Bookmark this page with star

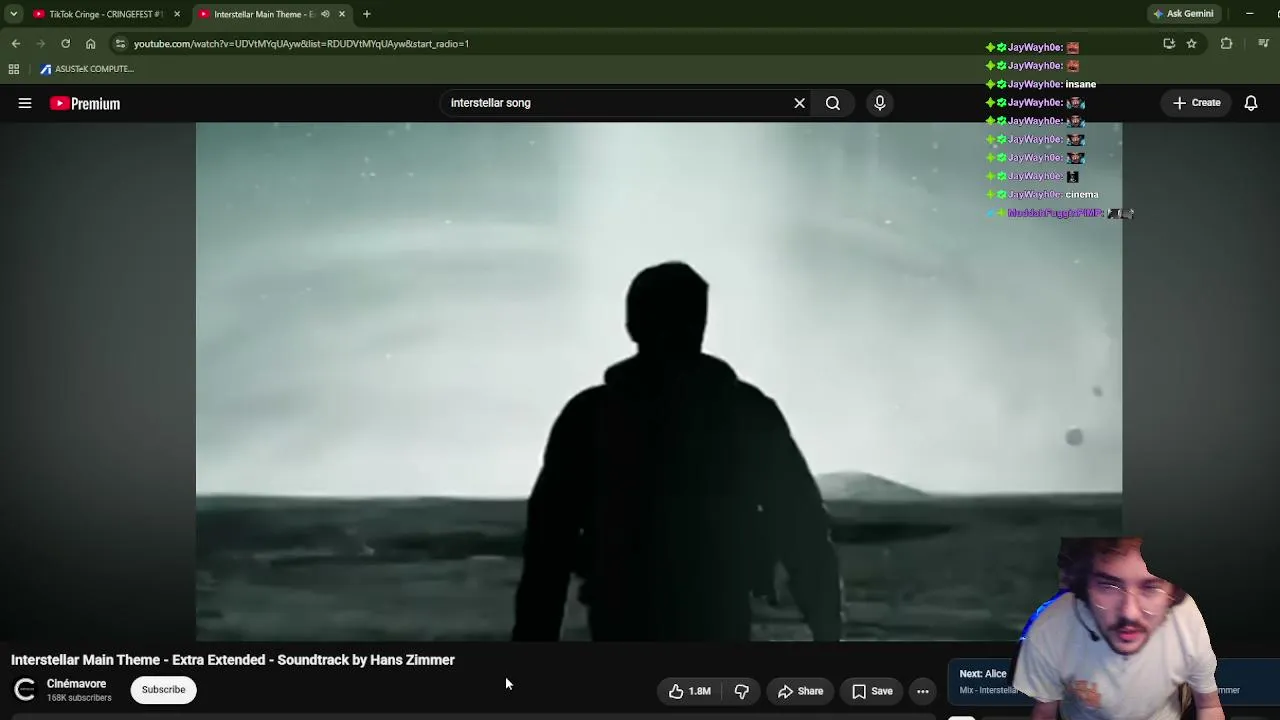1192,44
